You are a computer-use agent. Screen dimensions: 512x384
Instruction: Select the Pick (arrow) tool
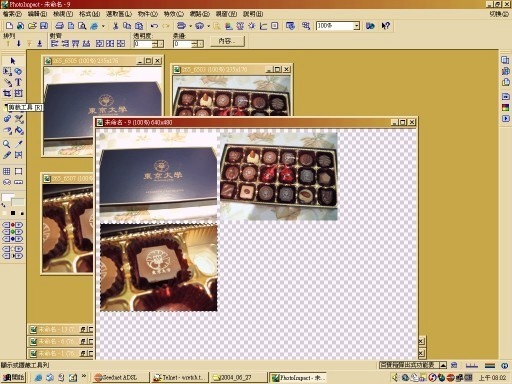tap(13, 61)
